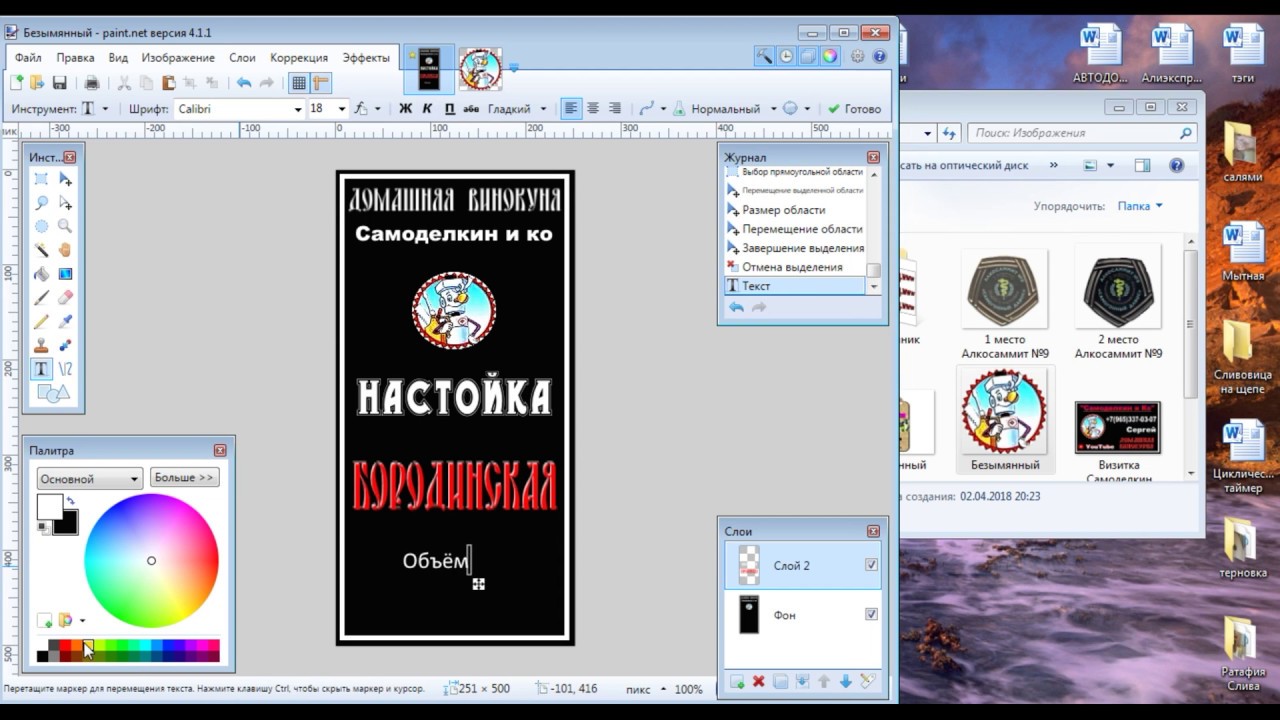Viewport: 1280px width, 720px height.
Task: Open Упорядочить Папка dropdown in Explorer window
Action: click(1140, 206)
